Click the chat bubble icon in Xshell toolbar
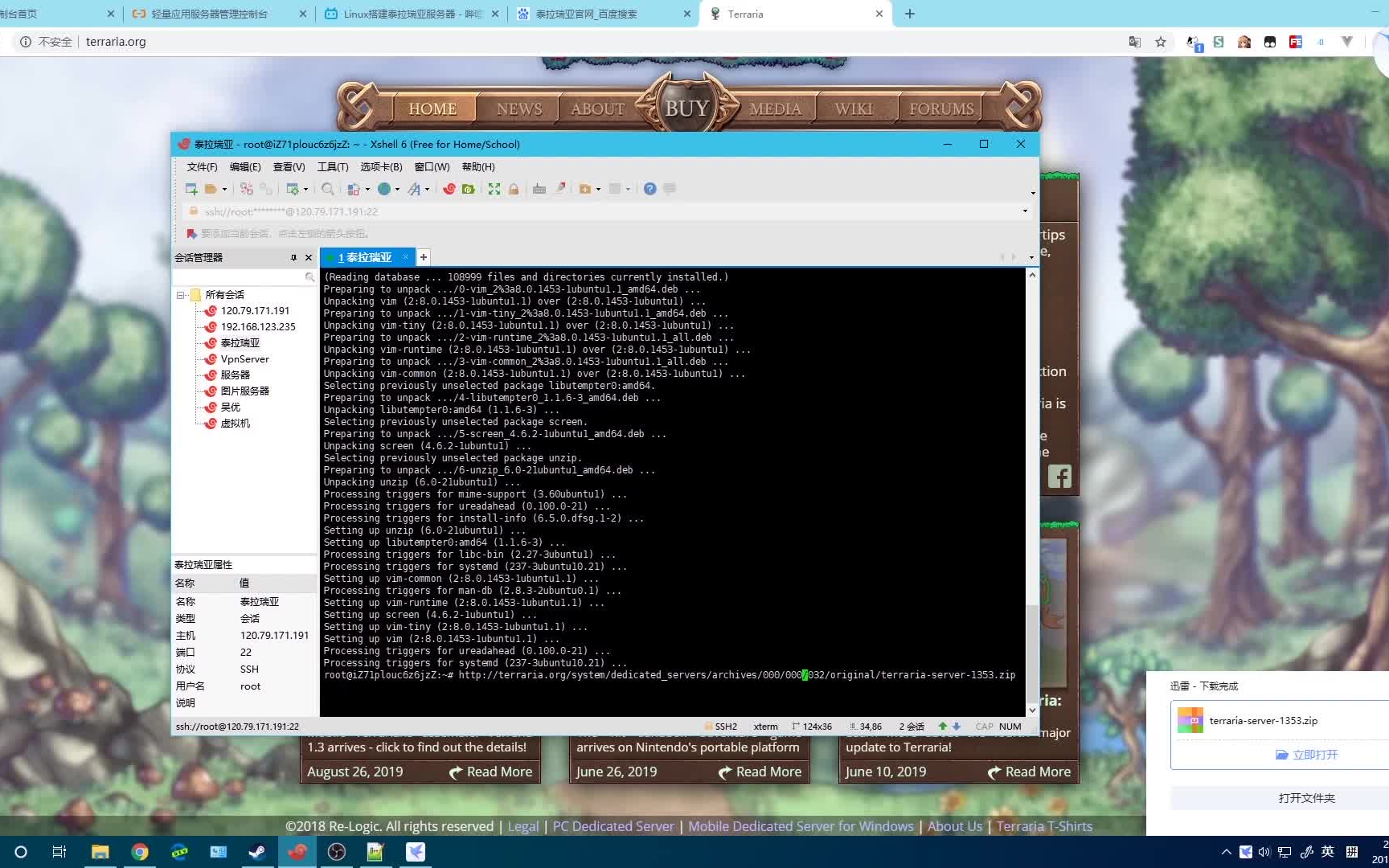 [x=670, y=189]
